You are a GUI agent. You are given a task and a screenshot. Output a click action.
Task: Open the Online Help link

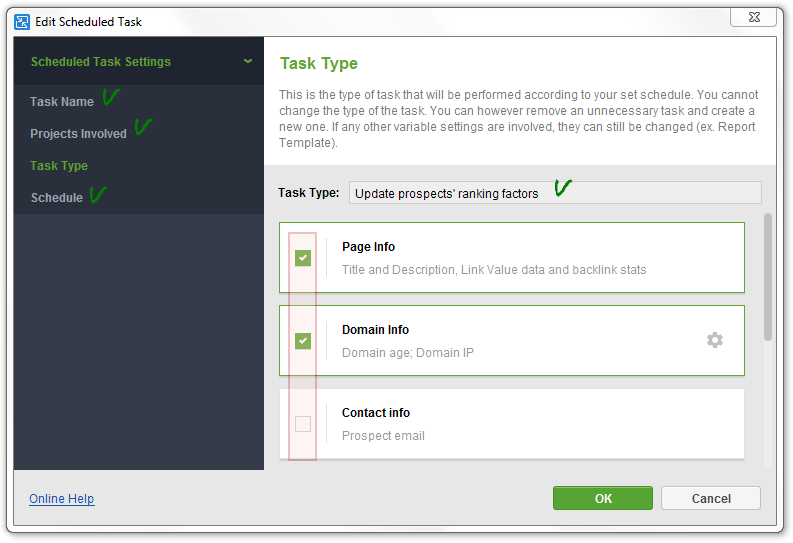click(62, 499)
